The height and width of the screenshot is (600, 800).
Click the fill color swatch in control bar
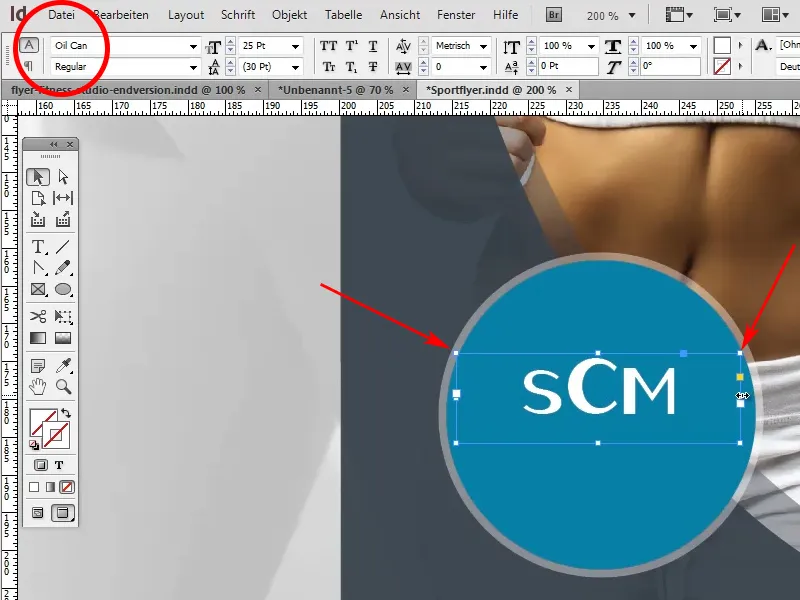[x=722, y=46]
